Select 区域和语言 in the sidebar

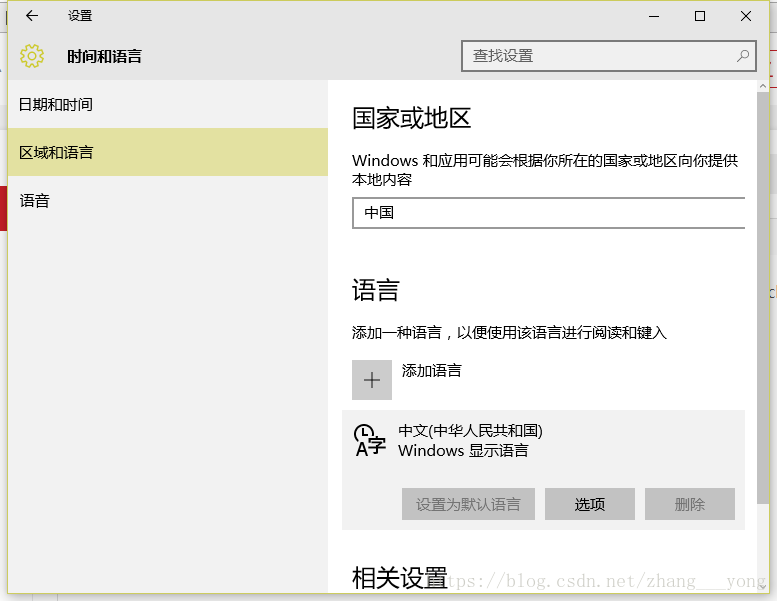(x=167, y=152)
